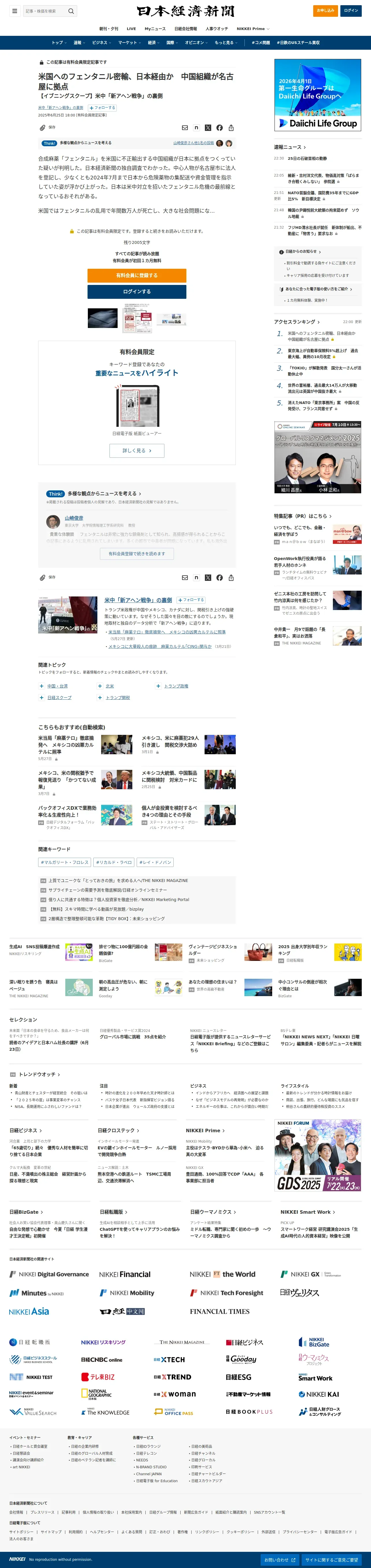Click the paperclip save icon under headline

tap(42, 128)
